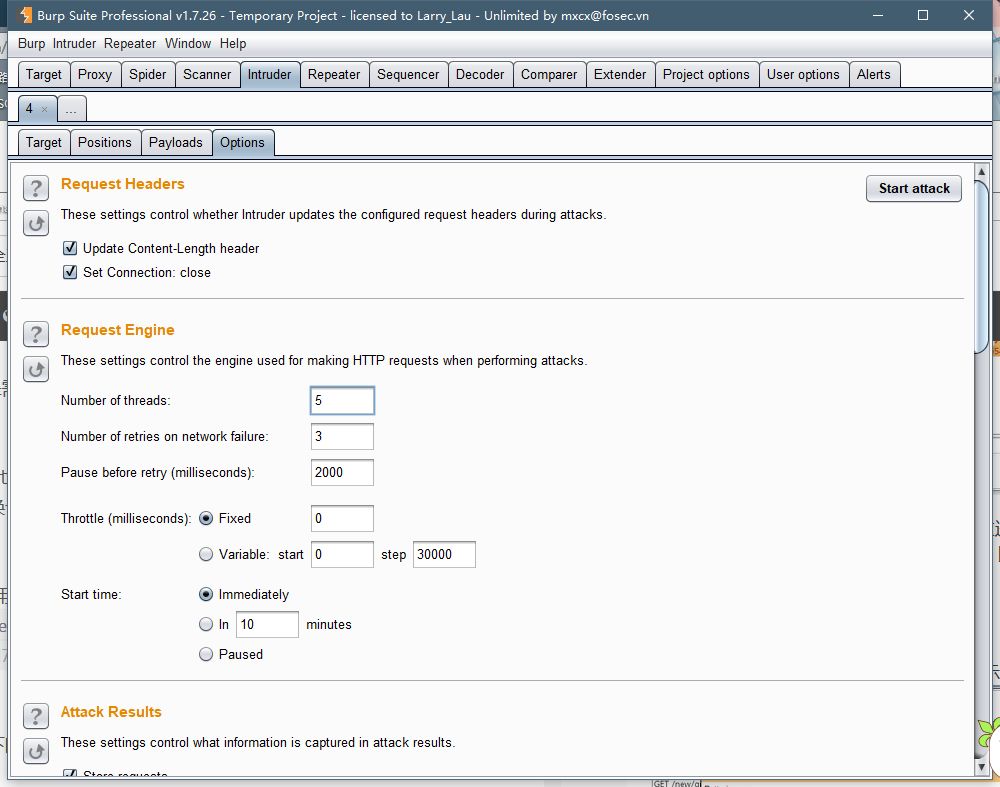Restore defaults for Attack Results section
The height and width of the screenshot is (787, 1000).
tap(36, 751)
